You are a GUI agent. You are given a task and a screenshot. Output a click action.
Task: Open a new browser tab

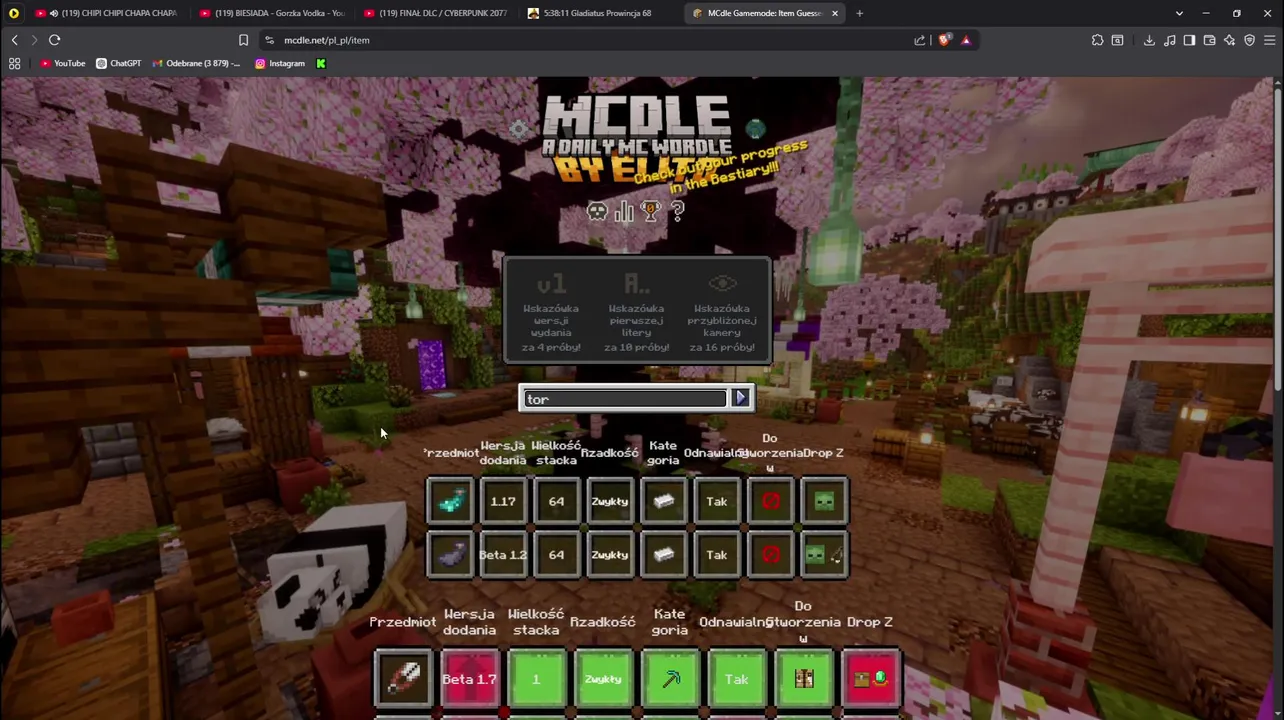point(859,13)
